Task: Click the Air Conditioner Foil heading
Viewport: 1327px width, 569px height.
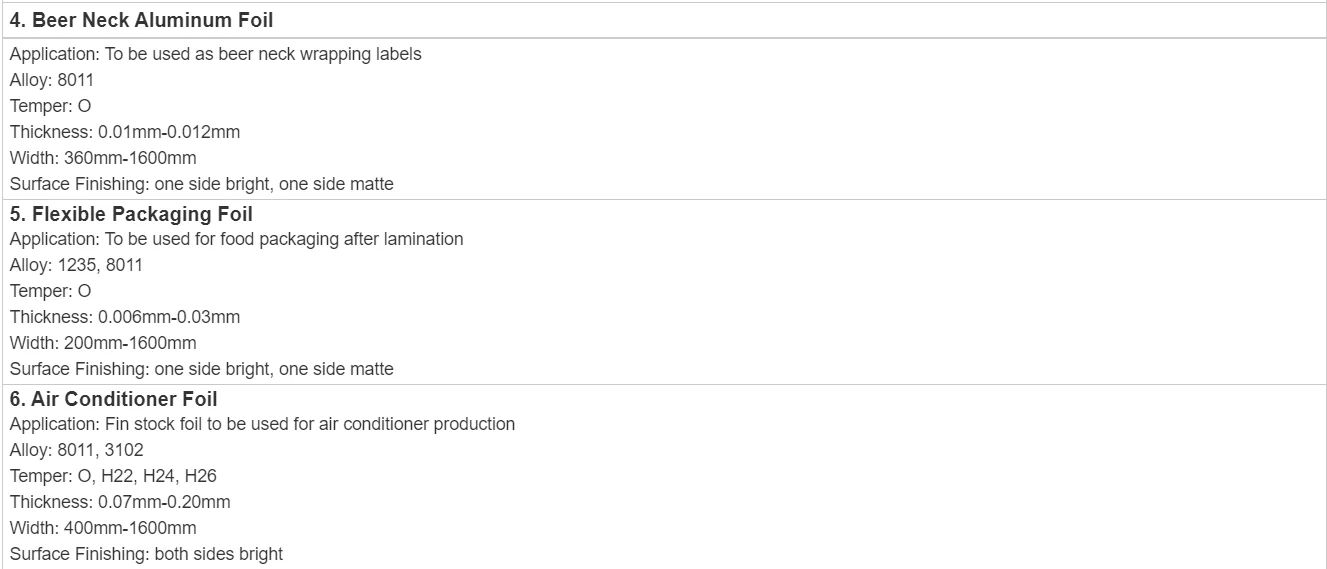Action: point(114,399)
